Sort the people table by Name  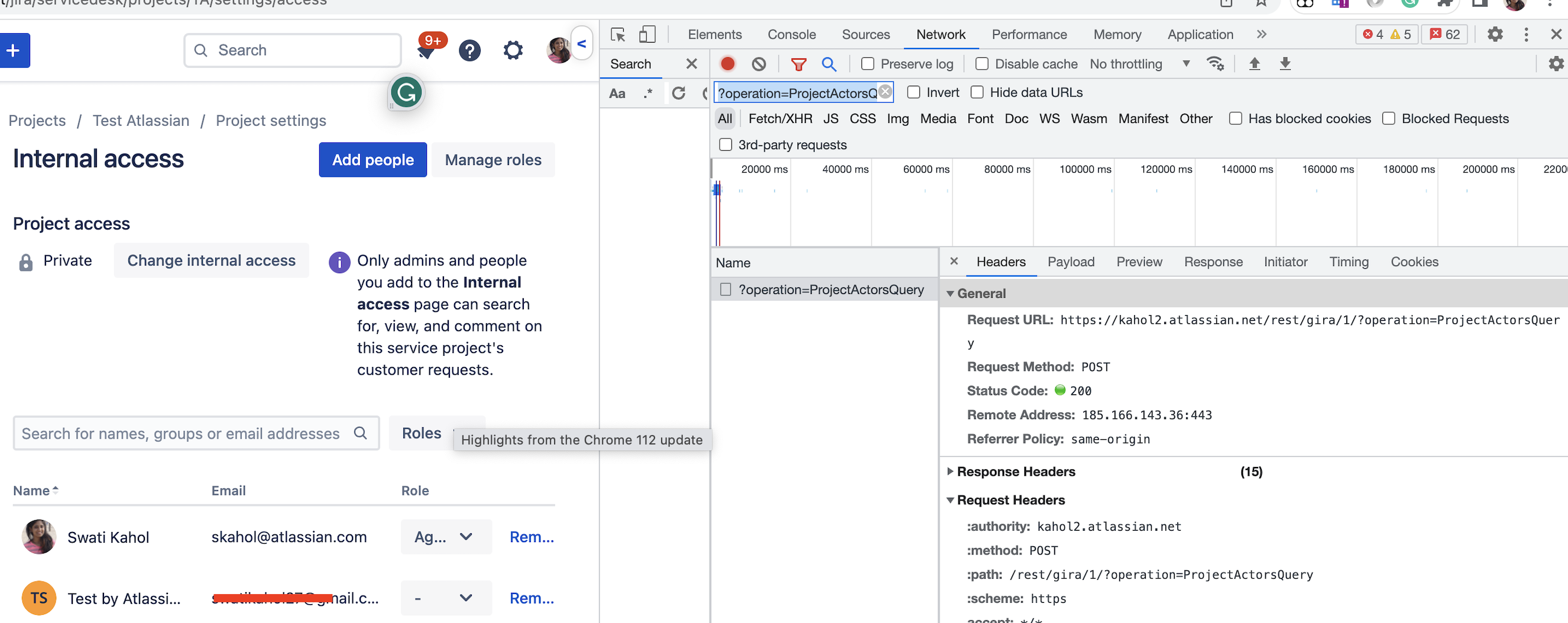pyautogui.click(x=35, y=491)
